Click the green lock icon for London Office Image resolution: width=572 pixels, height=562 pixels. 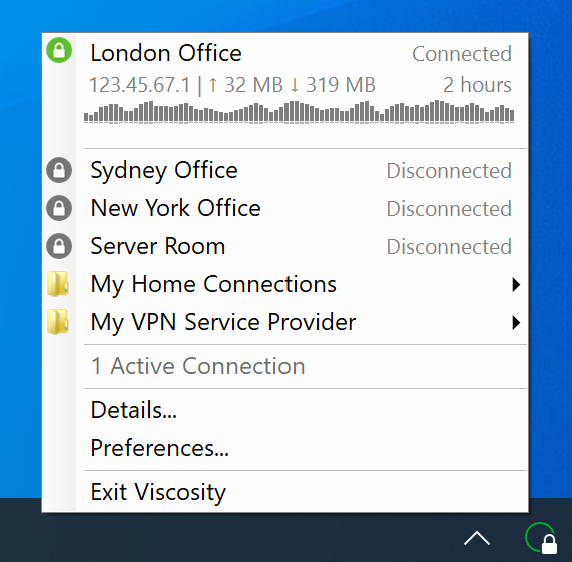[x=59, y=50]
